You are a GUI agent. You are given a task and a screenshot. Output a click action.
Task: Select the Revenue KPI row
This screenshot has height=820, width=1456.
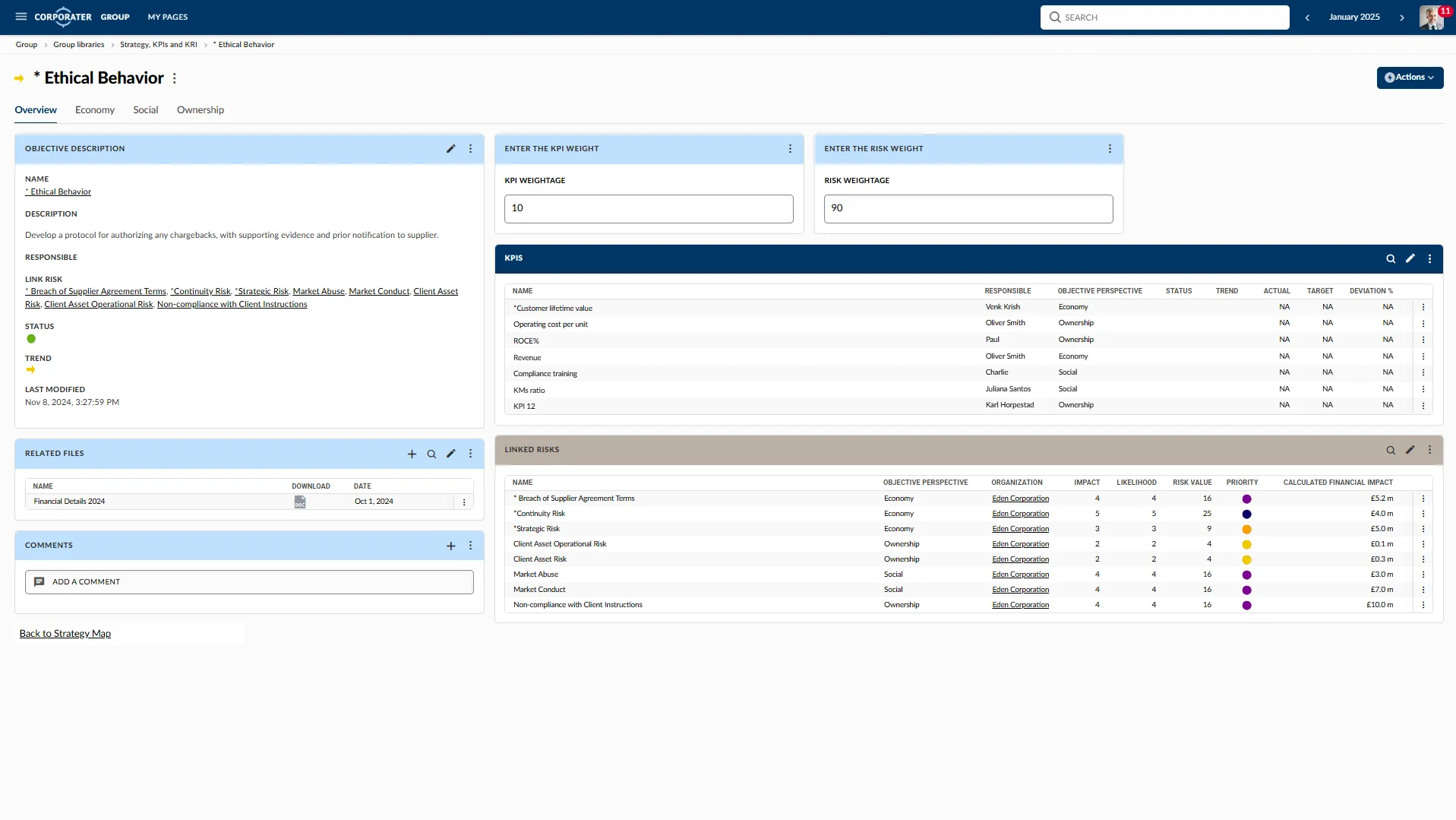[x=968, y=357]
